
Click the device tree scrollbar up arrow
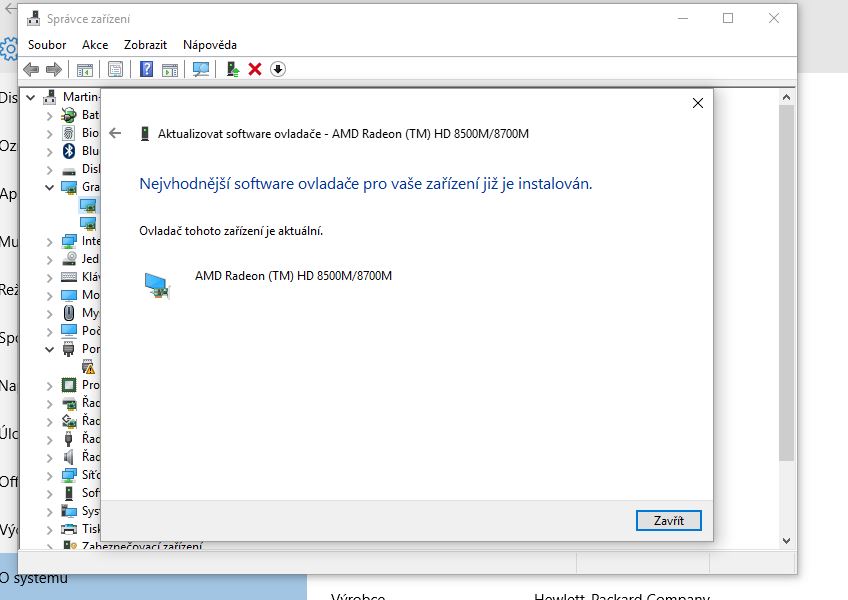click(786, 97)
